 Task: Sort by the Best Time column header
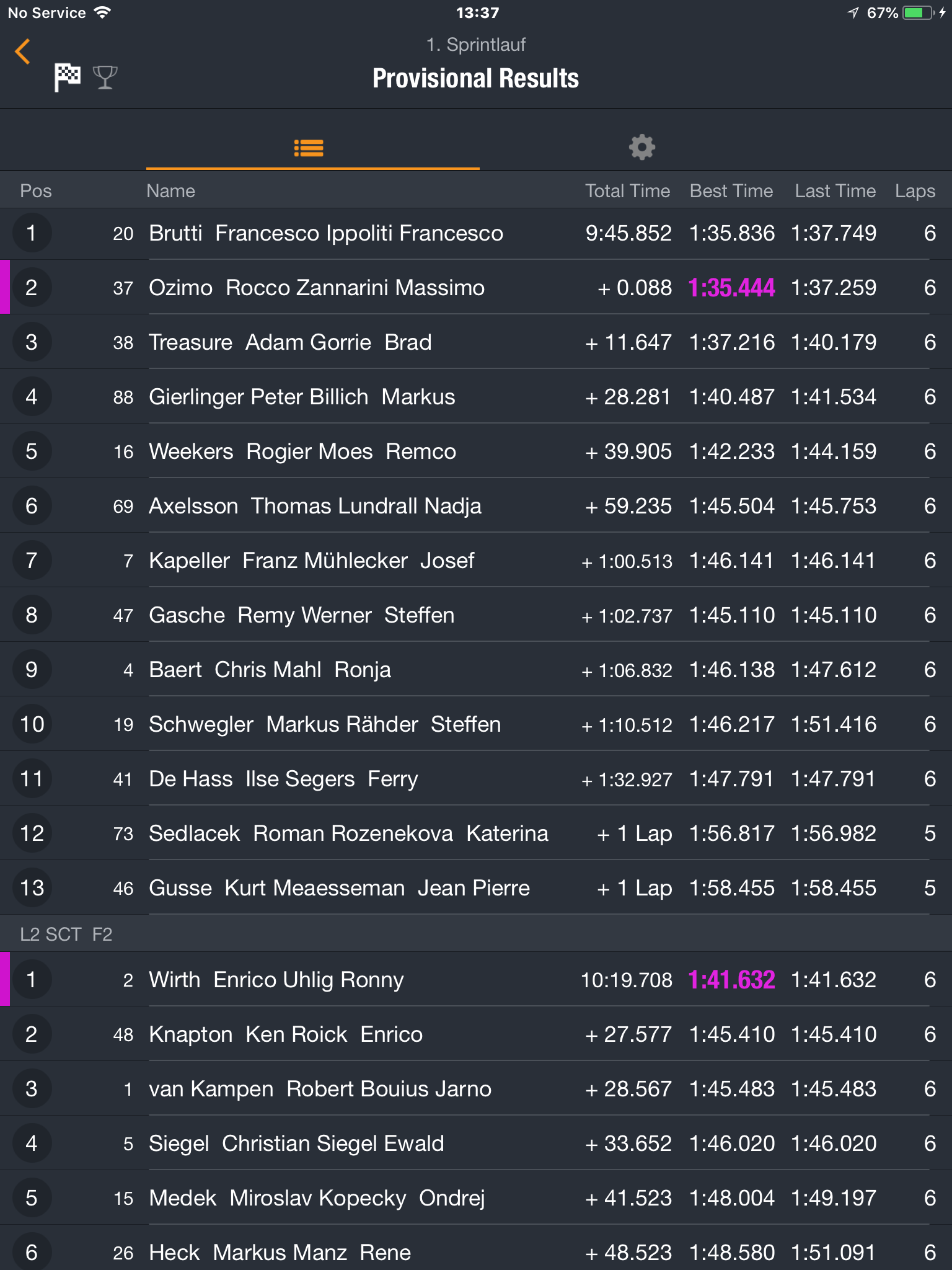[x=731, y=191]
